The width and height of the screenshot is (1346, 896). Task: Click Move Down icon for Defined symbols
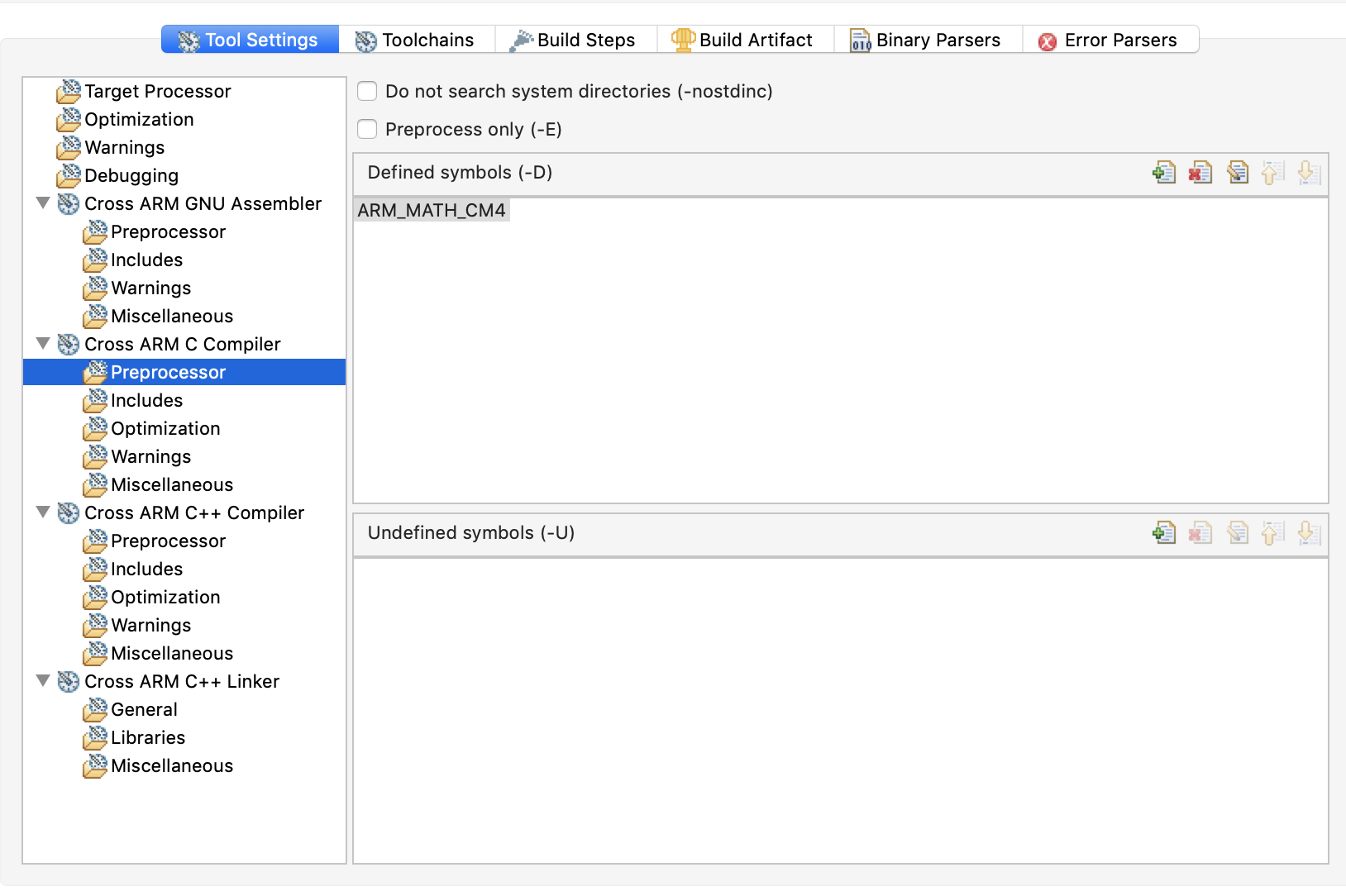click(1309, 172)
